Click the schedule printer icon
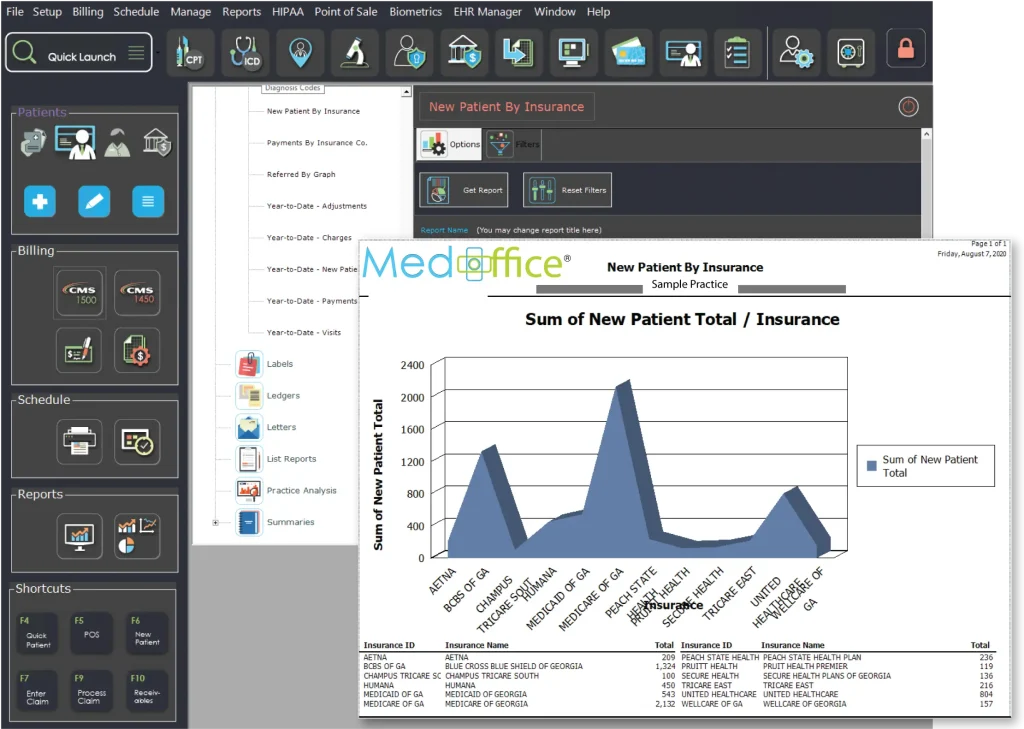1024x729 pixels. pos(80,441)
